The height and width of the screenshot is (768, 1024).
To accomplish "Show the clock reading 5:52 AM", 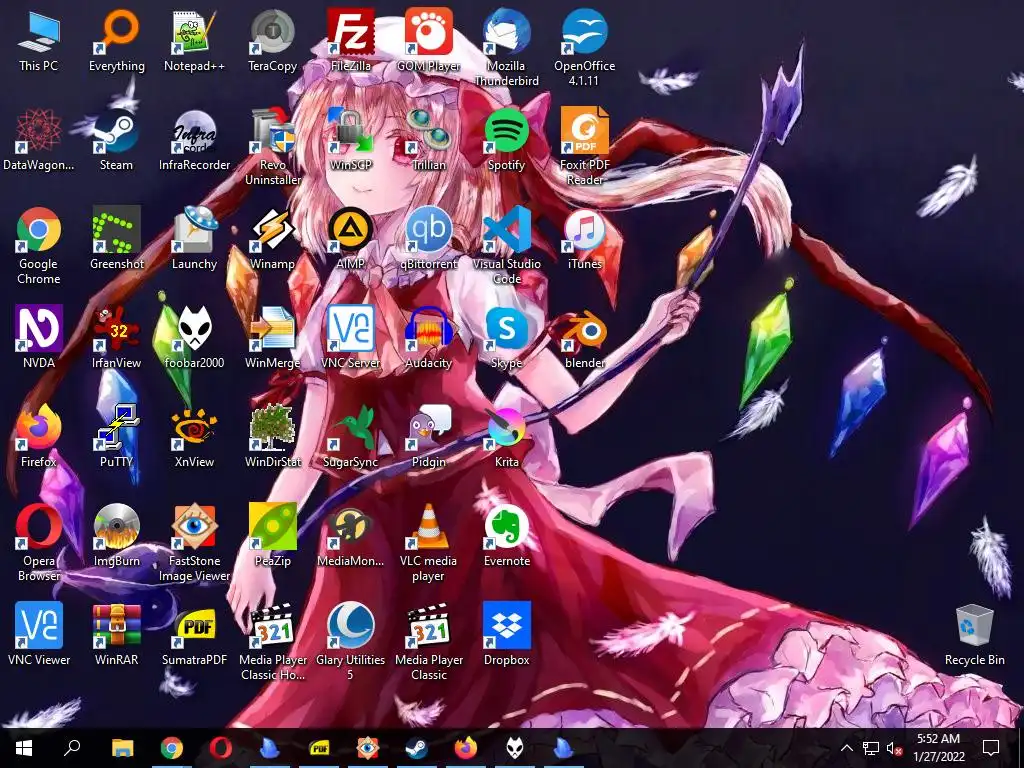I will tap(938, 748).
